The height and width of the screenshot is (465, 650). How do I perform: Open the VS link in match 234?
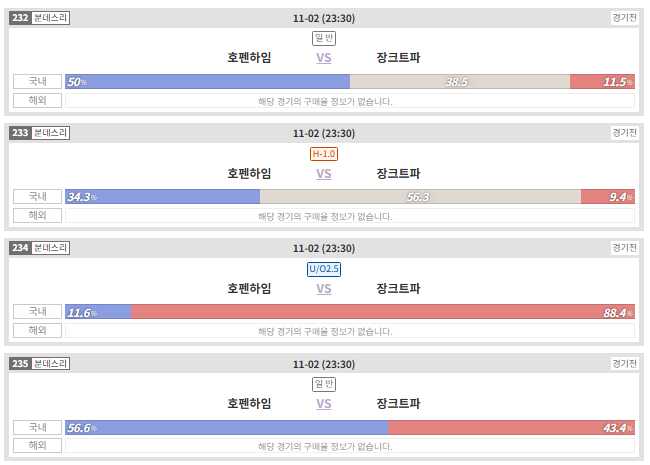click(324, 288)
